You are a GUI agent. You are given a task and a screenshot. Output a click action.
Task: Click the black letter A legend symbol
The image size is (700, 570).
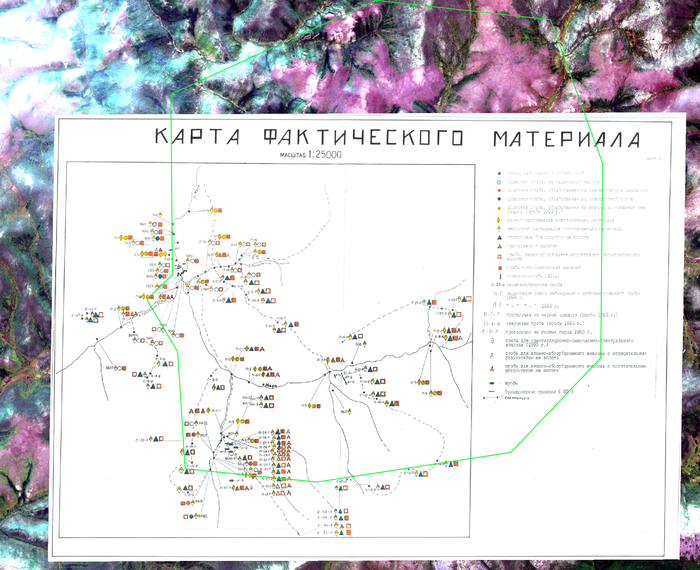(x=497, y=354)
